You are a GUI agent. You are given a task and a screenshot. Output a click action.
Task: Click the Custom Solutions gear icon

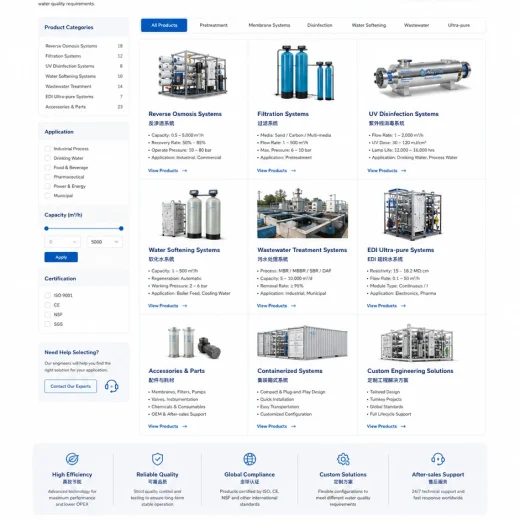(x=343, y=459)
